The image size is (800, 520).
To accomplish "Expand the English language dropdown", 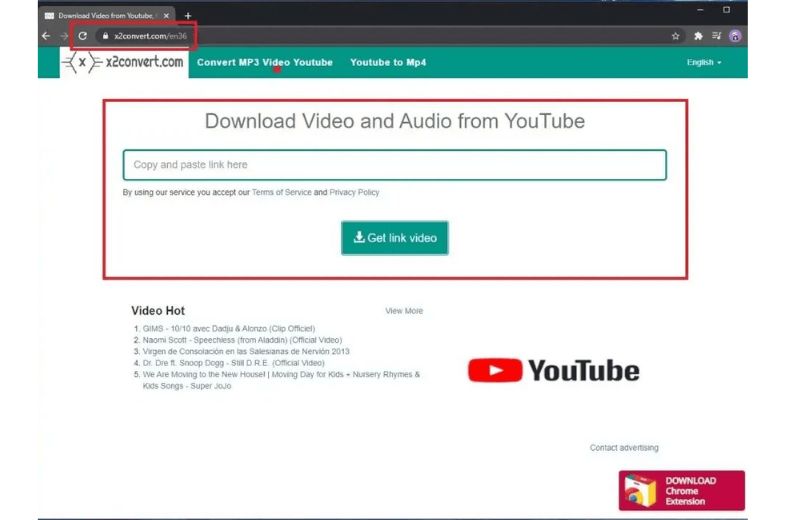I will pyautogui.click(x=703, y=62).
